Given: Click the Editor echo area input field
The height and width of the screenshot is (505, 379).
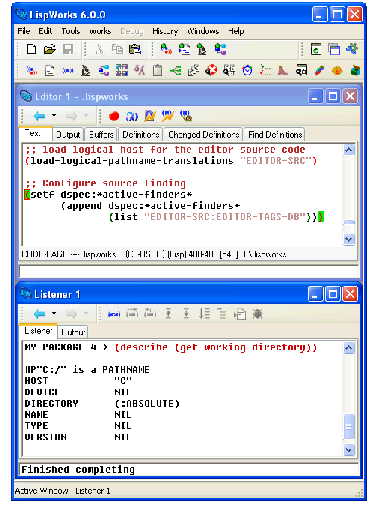Looking at the screenshot, I should pos(188,271).
